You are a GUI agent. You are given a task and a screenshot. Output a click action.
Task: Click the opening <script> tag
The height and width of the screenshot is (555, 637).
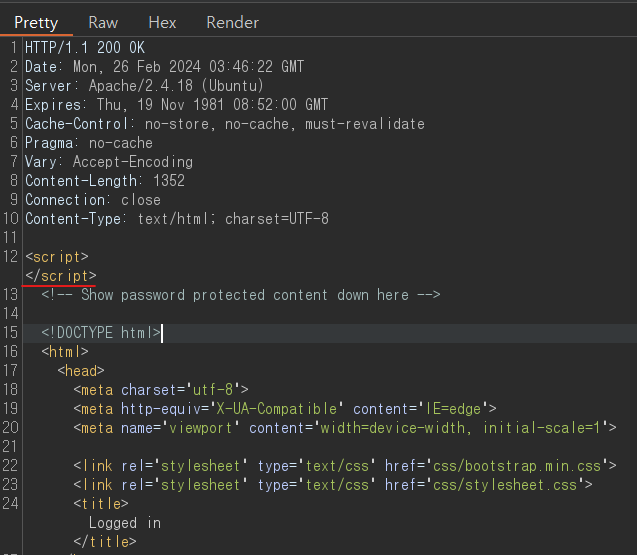[57, 257]
